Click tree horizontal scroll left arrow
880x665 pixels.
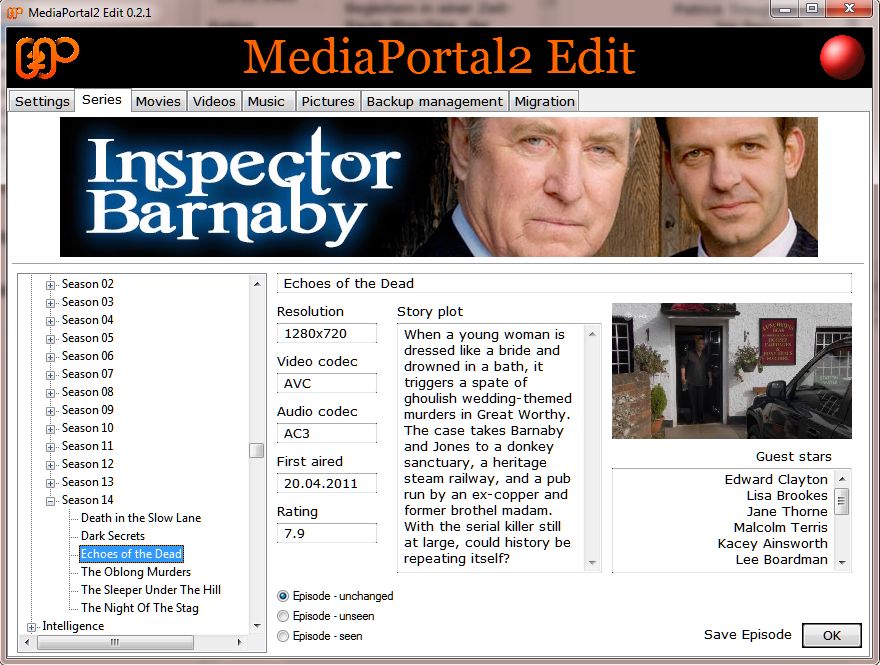coord(28,642)
